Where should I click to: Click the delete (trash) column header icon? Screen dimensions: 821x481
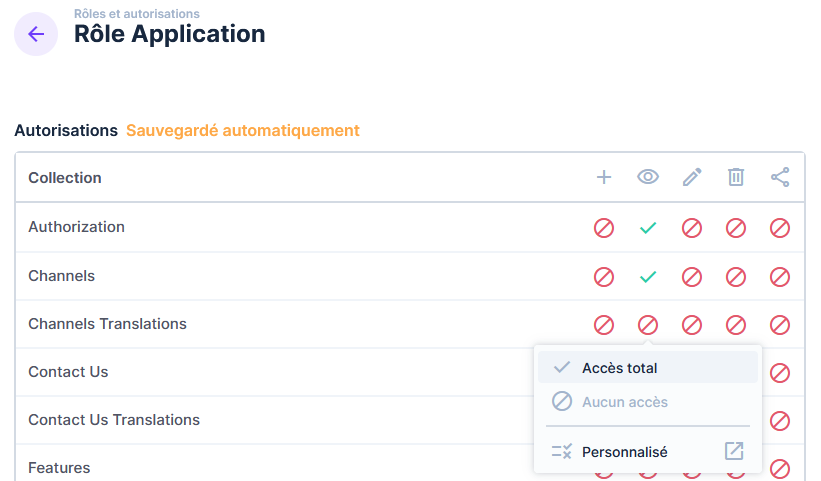coord(736,177)
